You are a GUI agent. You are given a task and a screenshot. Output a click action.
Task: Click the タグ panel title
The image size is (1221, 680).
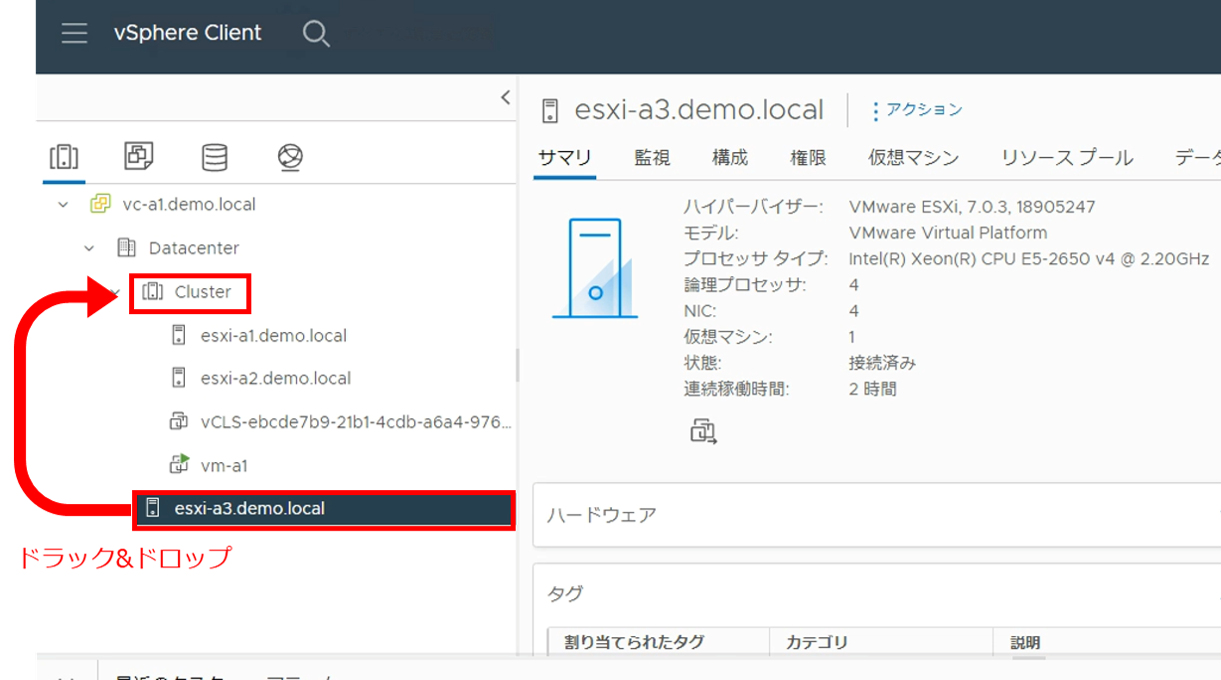point(565,594)
